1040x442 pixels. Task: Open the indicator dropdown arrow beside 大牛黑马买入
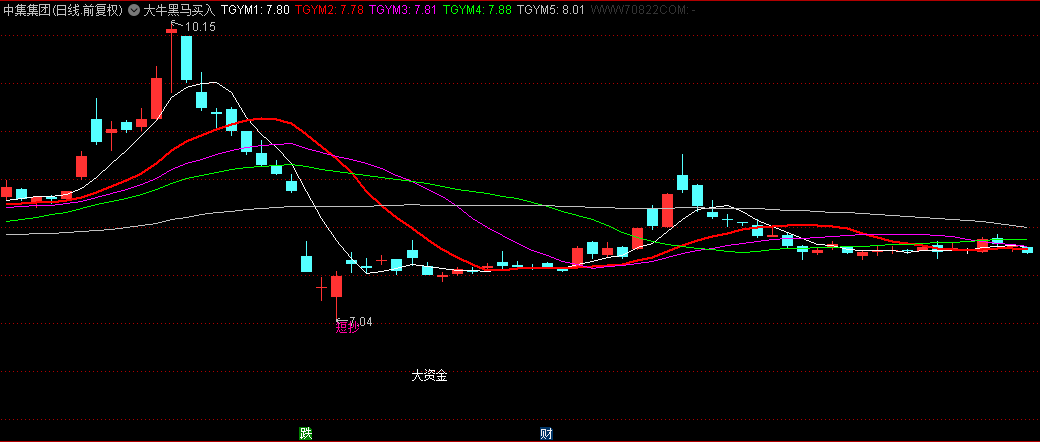(x=133, y=11)
